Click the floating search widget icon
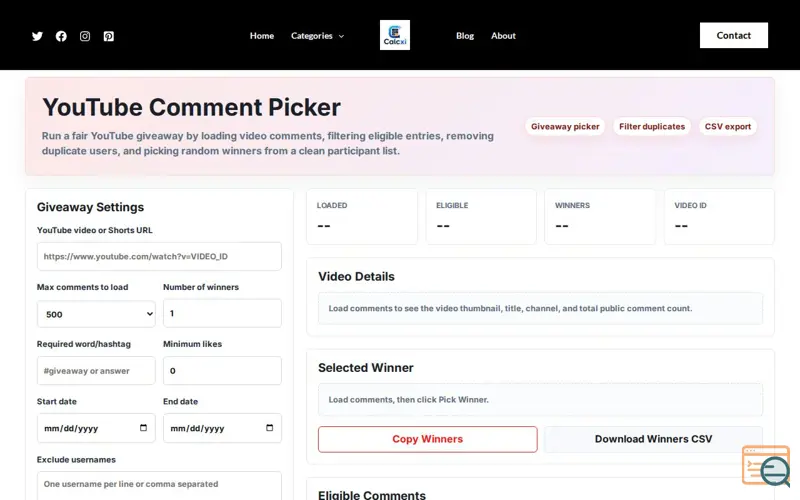 [x=766, y=466]
